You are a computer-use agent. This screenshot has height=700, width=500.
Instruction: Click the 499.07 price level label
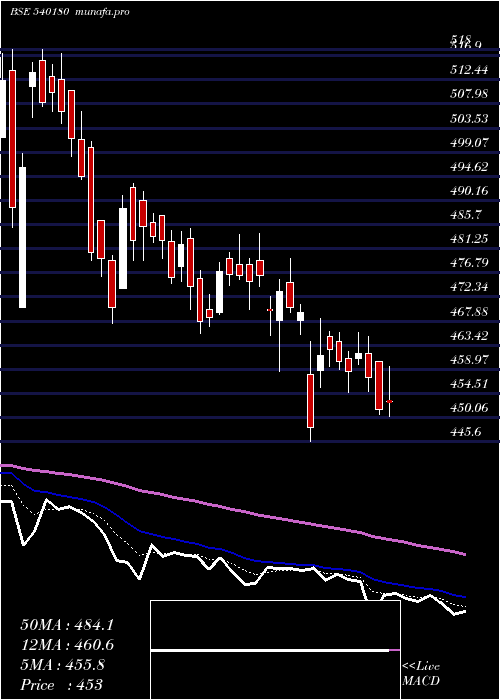pyautogui.click(x=469, y=143)
